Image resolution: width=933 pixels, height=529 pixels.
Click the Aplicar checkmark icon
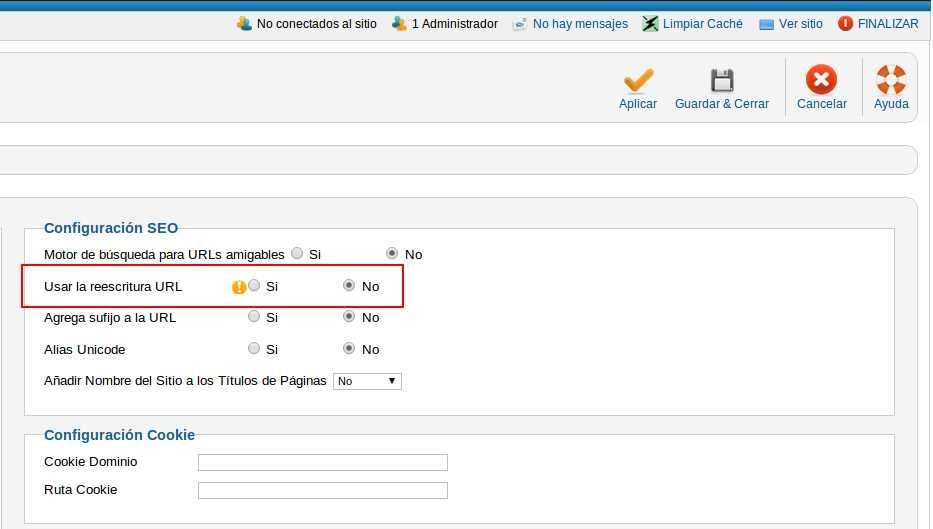point(638,80)
